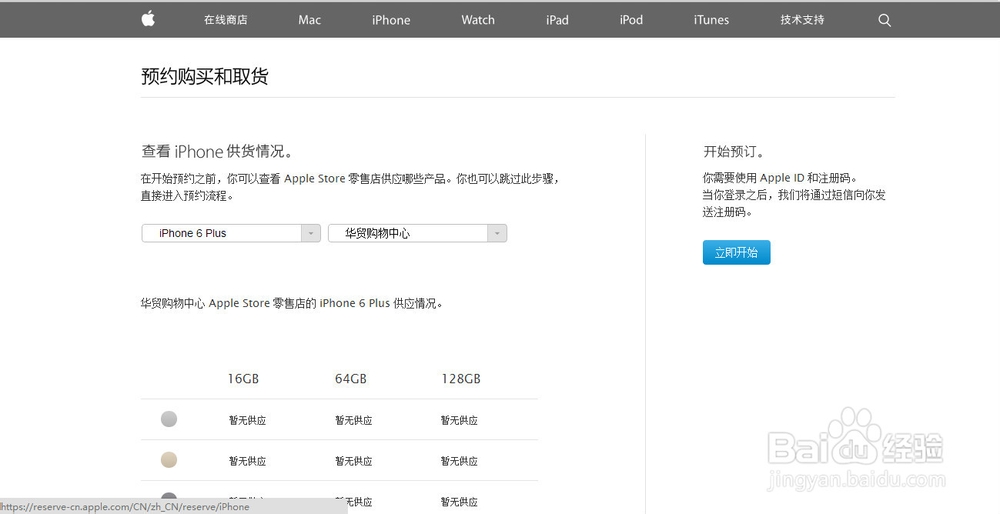Screen dimensions: 1000x514
Task: Select the silver color swatch row
Action: click(169, 419)
